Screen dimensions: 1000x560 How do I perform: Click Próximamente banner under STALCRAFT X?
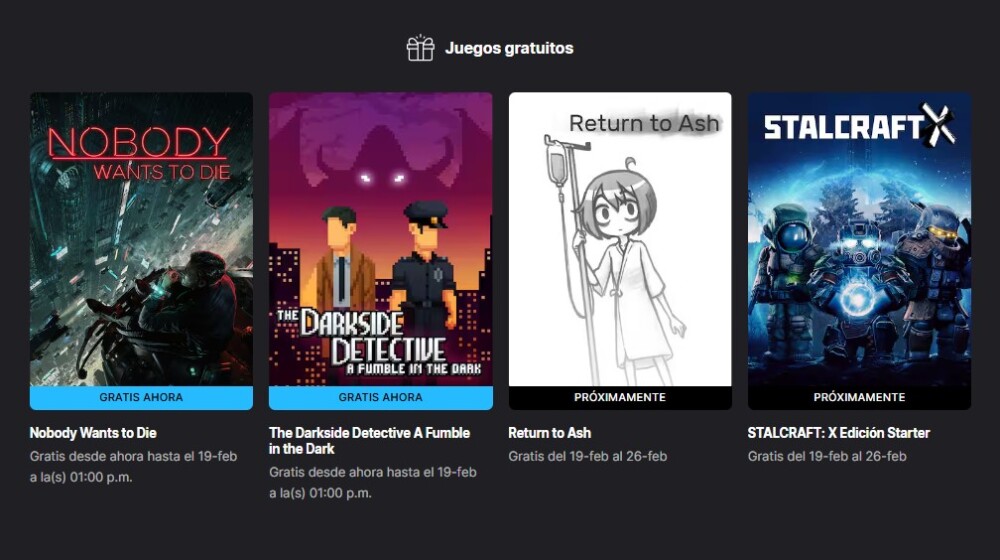[x=859, y=397]
